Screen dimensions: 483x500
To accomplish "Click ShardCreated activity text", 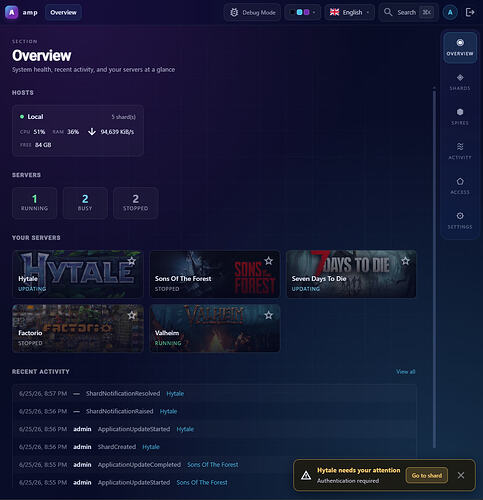I will pyautogui.click(x=117, y=447).
